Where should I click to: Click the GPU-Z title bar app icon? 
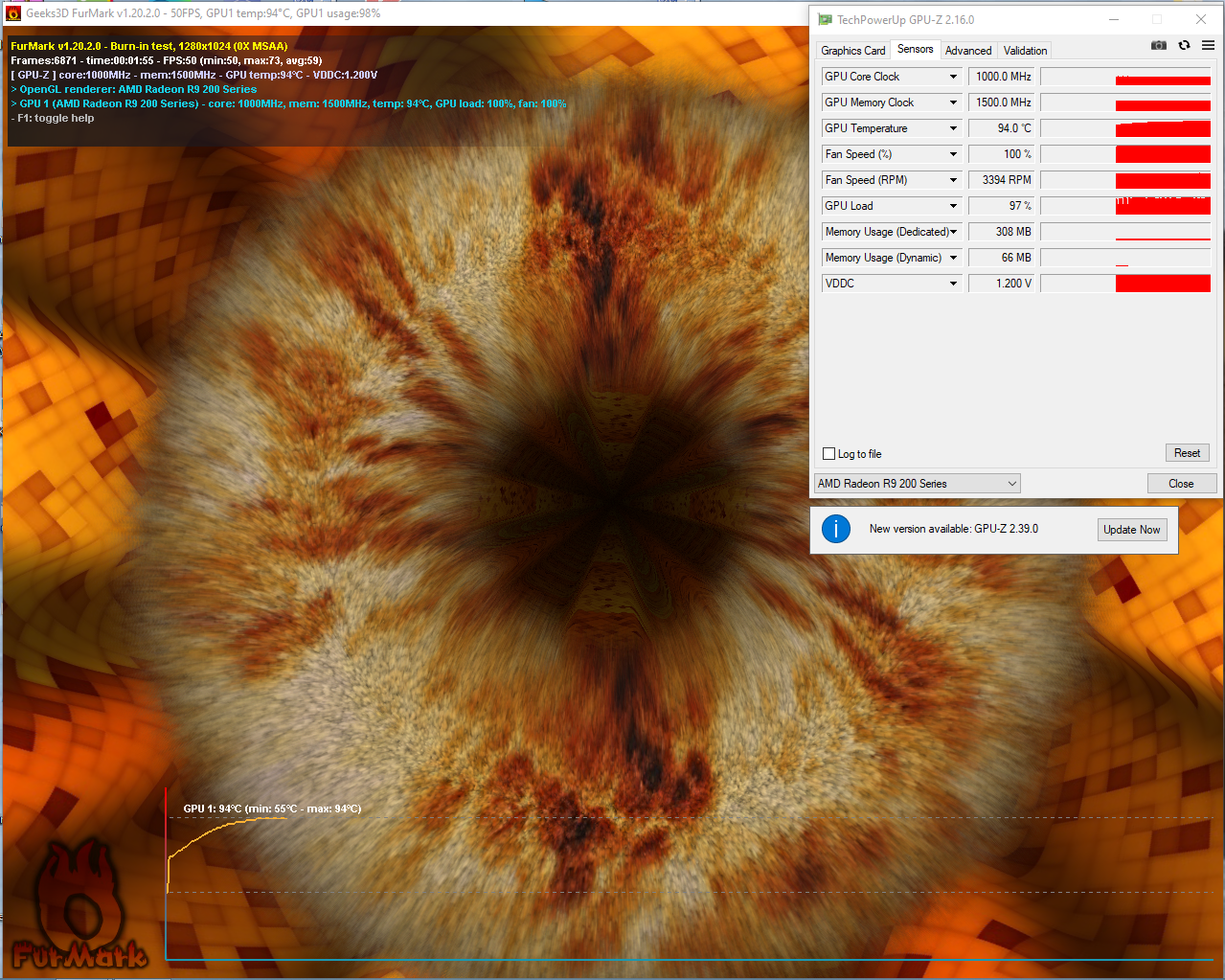pyautogui.click(x=825, y=19)
